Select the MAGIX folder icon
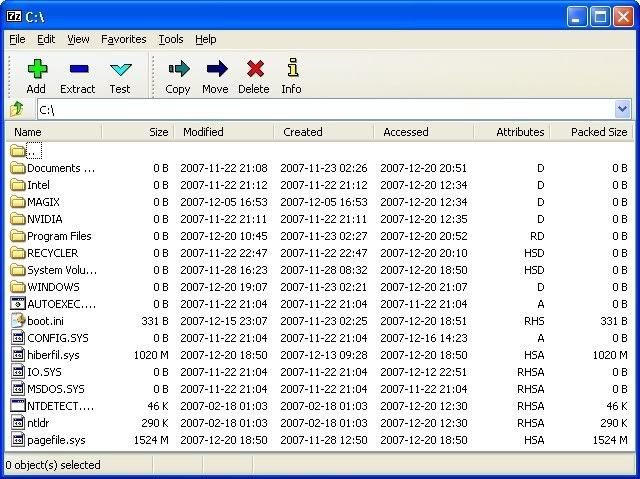This screenshot has width=640, height=479. tap(18, 202)
